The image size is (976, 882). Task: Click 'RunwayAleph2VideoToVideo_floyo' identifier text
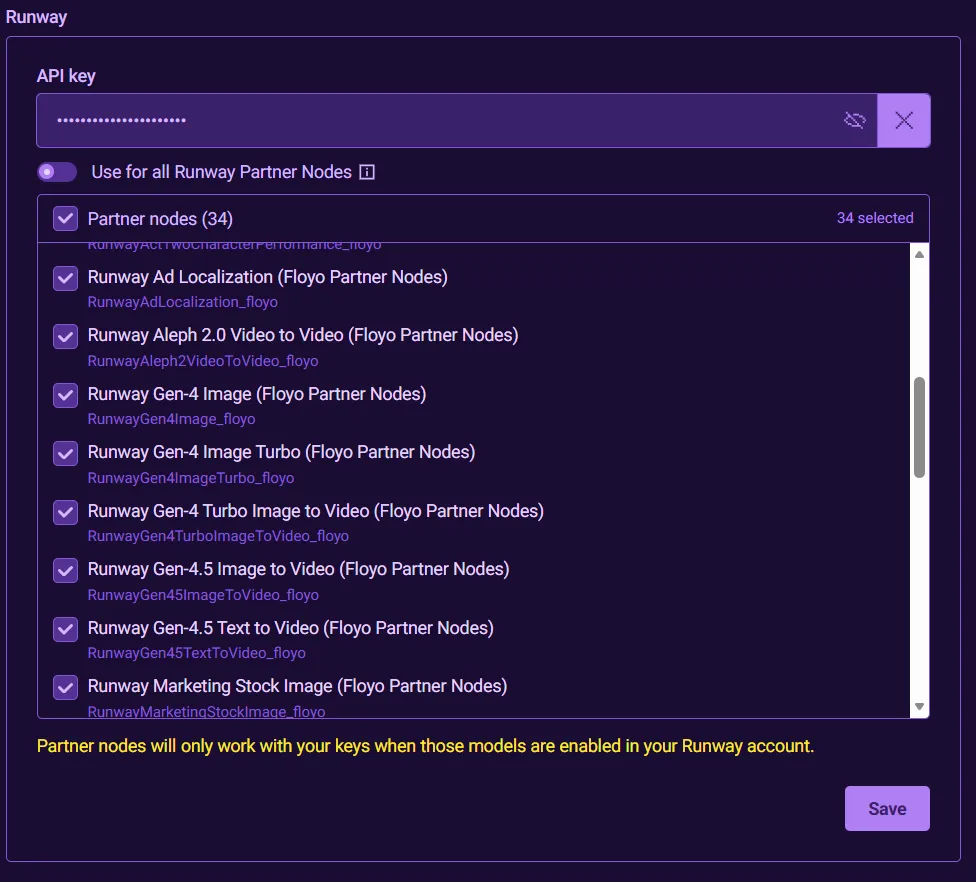point(203,361)
